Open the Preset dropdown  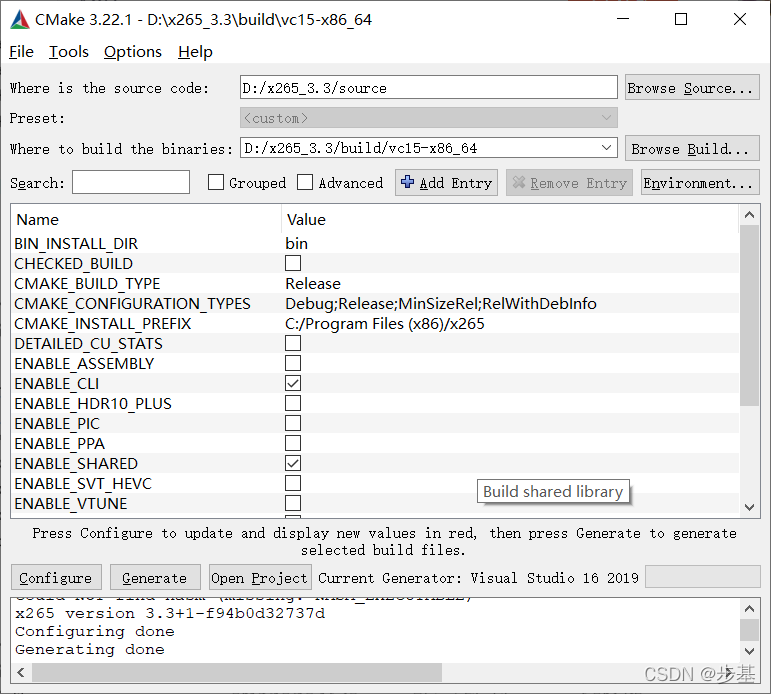point(428,118)
